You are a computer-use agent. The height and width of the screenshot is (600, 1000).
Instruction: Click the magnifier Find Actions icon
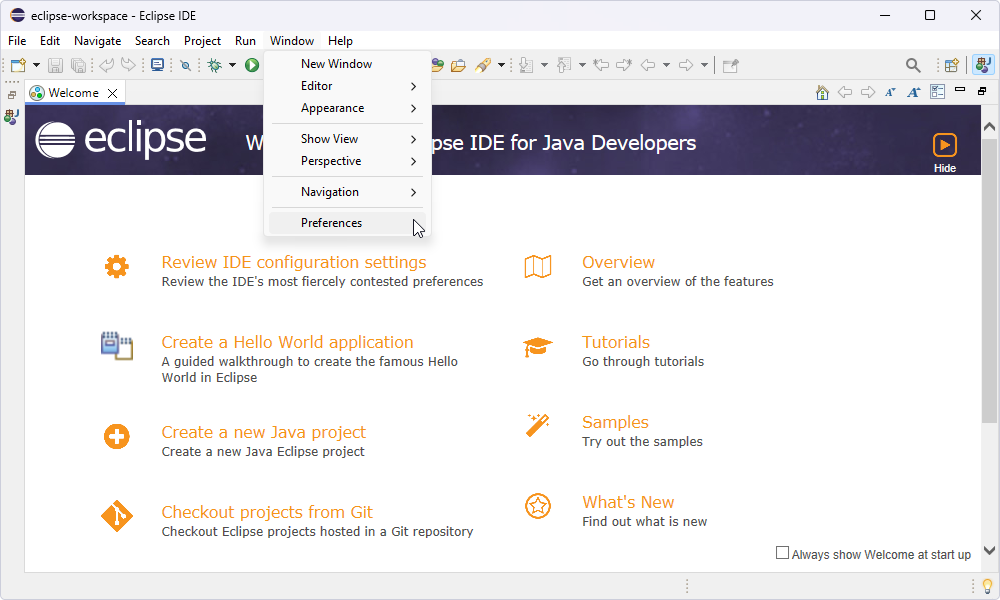tap(913, 65)
